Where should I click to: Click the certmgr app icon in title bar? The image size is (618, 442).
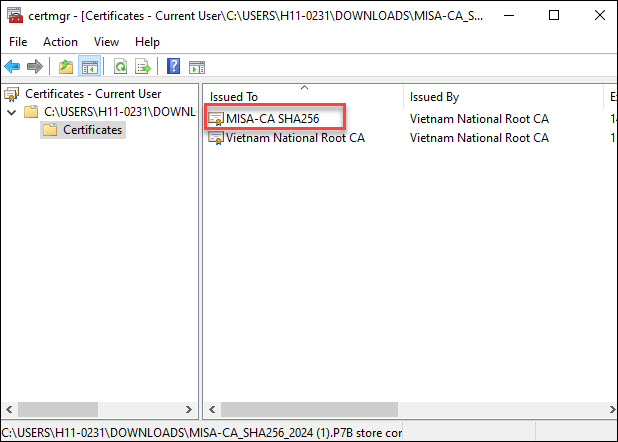click(x=15, y=15)
